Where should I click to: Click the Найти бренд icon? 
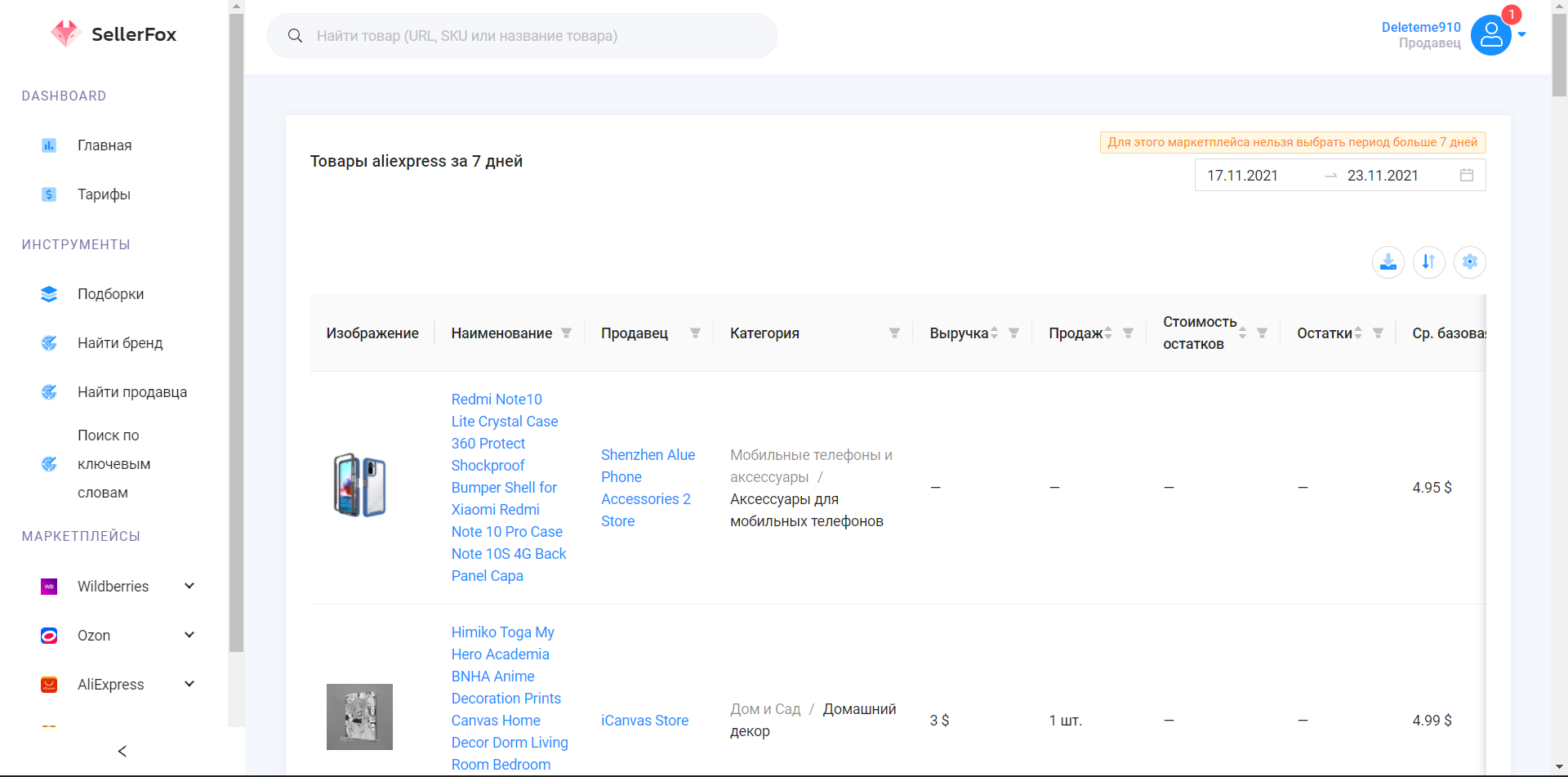point(49,343)
